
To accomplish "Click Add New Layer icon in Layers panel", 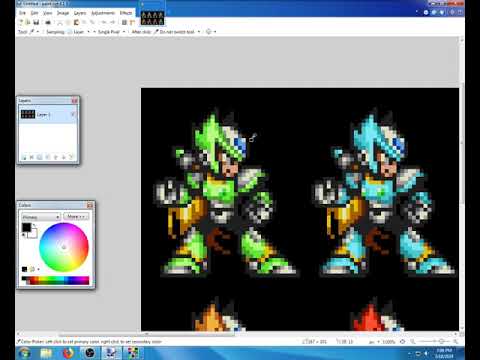I will click(x=24, y=157).
